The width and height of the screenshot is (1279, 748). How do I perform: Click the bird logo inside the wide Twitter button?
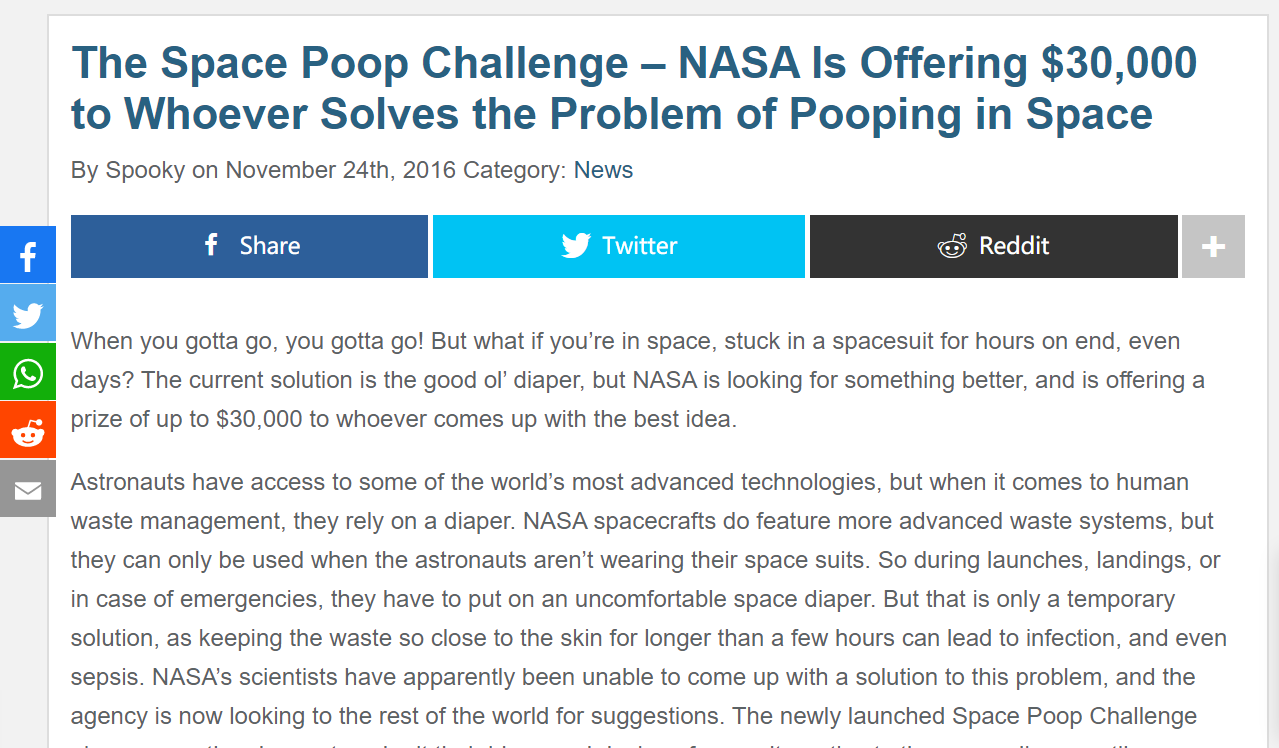[576, 246]
